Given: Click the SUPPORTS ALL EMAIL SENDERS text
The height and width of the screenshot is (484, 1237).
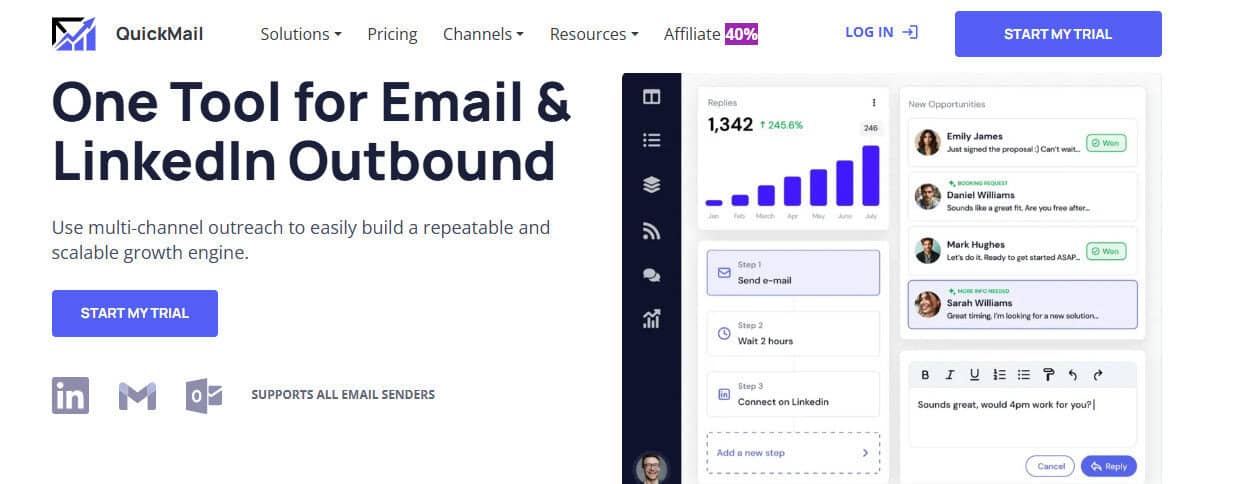Looking at the screenshot, I should pyautogui.click(x=343, y=395).
